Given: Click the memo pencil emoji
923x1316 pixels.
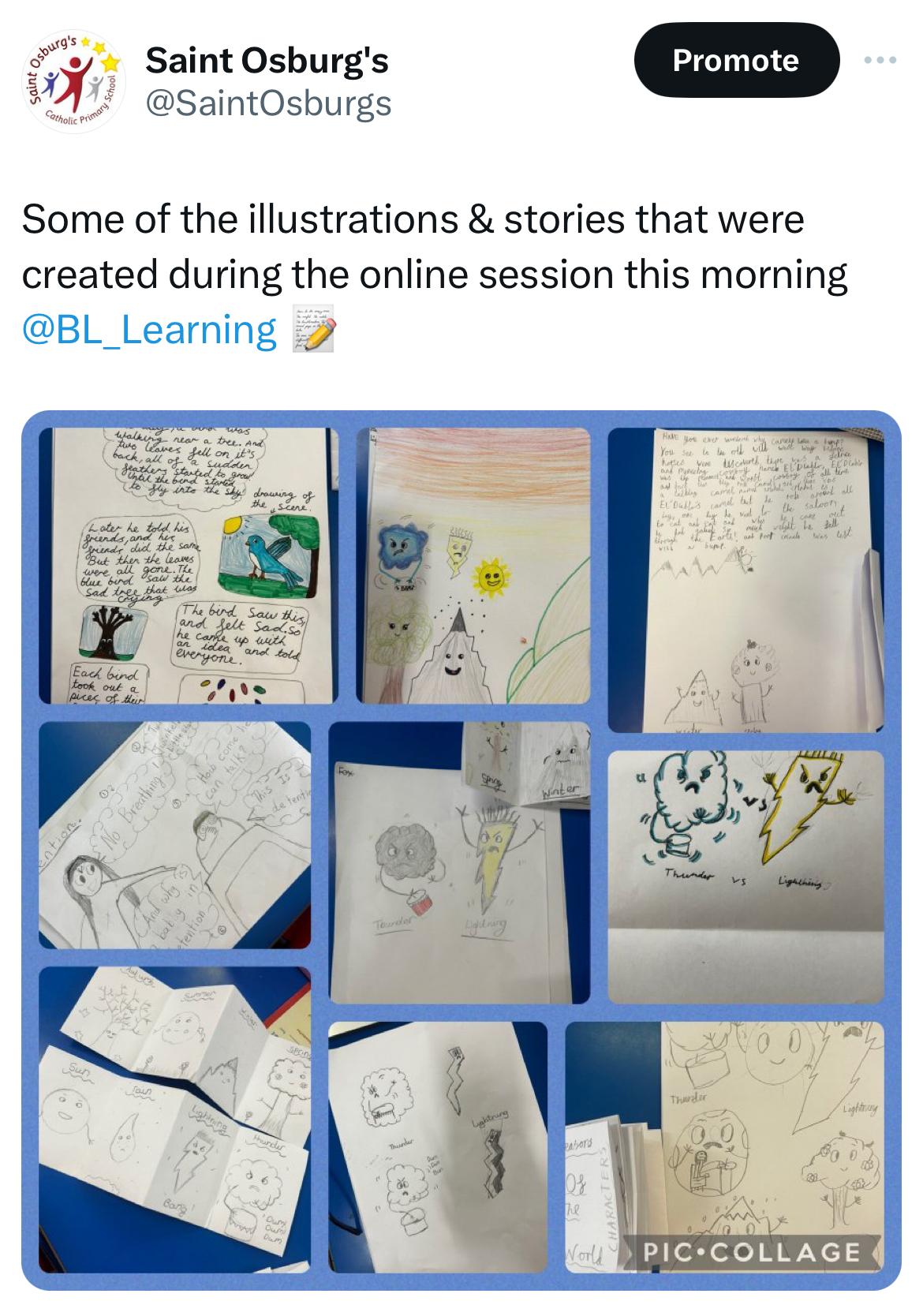Looking at the screenshot, I should (313, 327).
